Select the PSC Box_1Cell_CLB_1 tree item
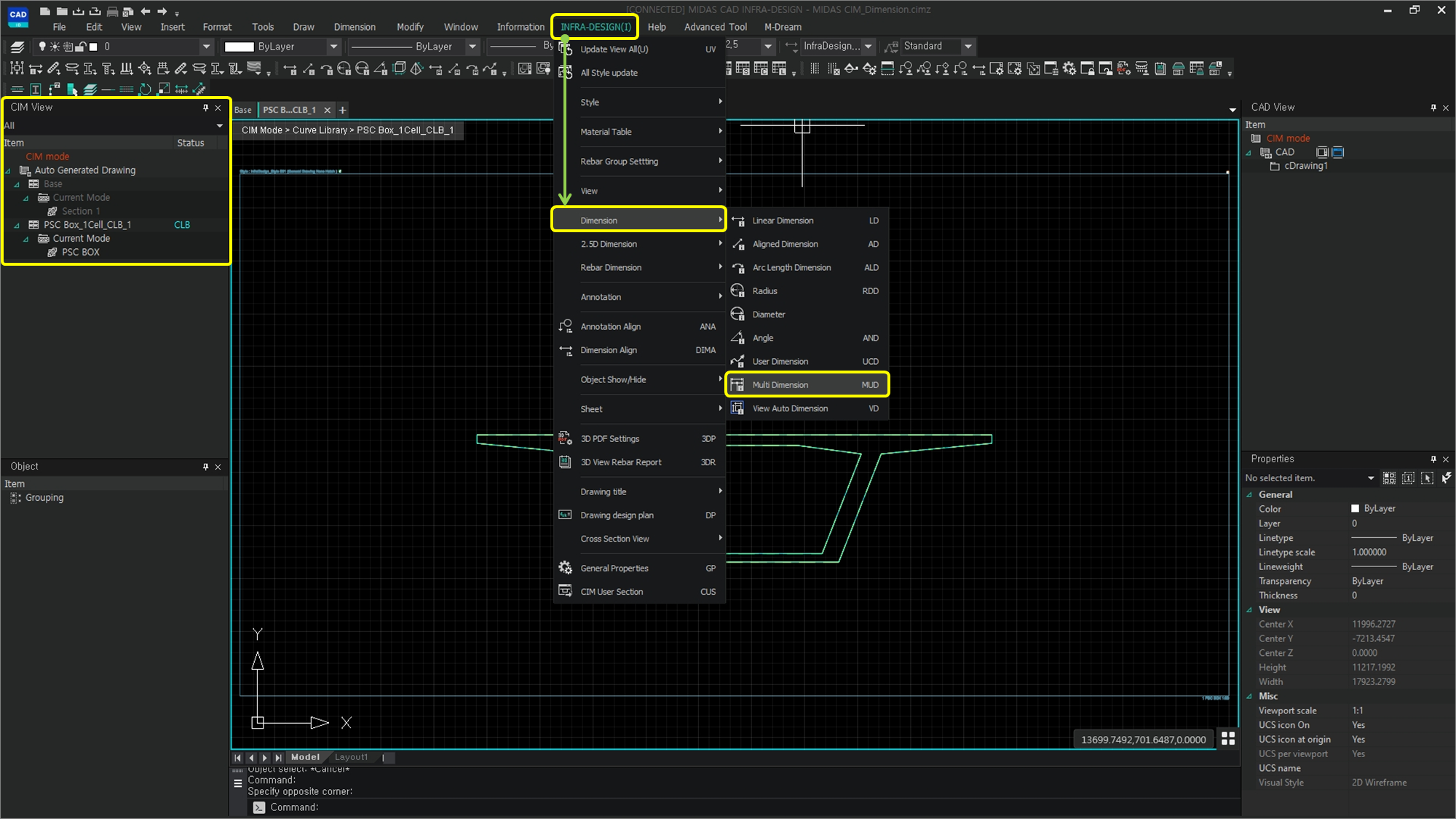This screenshot has width=1456, height=819. [x=87, y=225]
